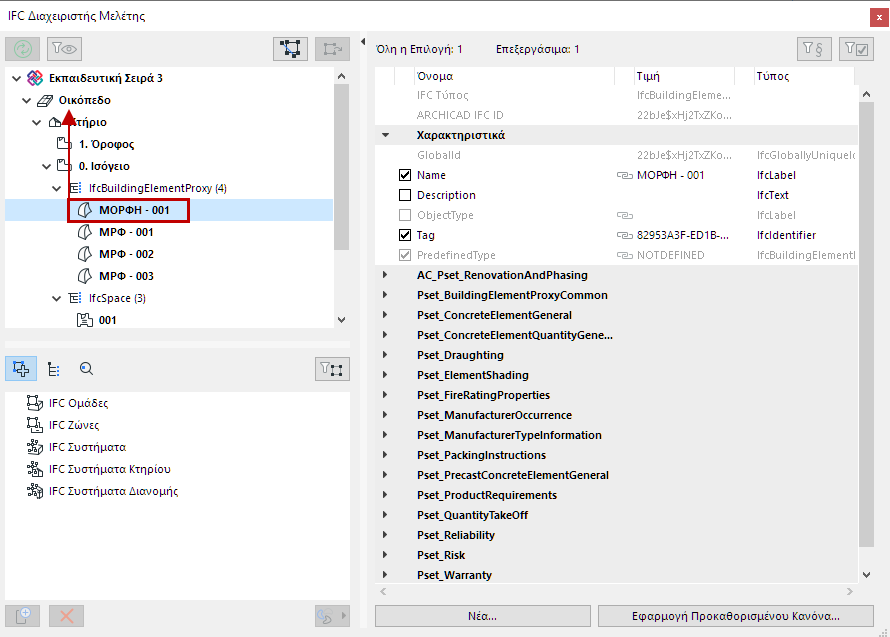Click the green refresh/synchronize icon

[22, 48]
